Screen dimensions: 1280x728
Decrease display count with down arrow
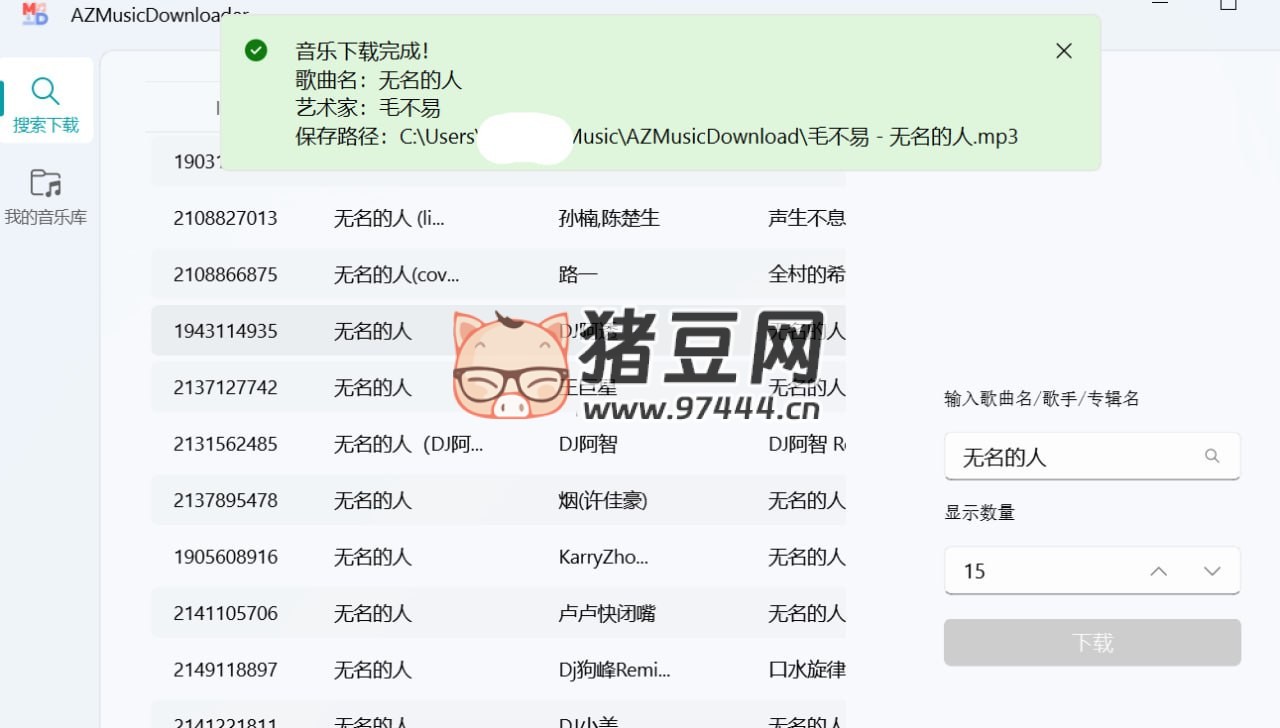[1212, 571]
